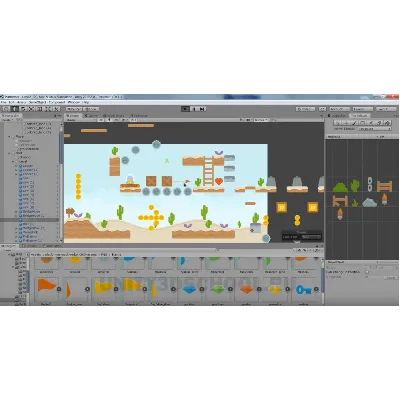Open the Collab dropdown in toolbar
Screen dimensions: 400x400
(305, 109)
